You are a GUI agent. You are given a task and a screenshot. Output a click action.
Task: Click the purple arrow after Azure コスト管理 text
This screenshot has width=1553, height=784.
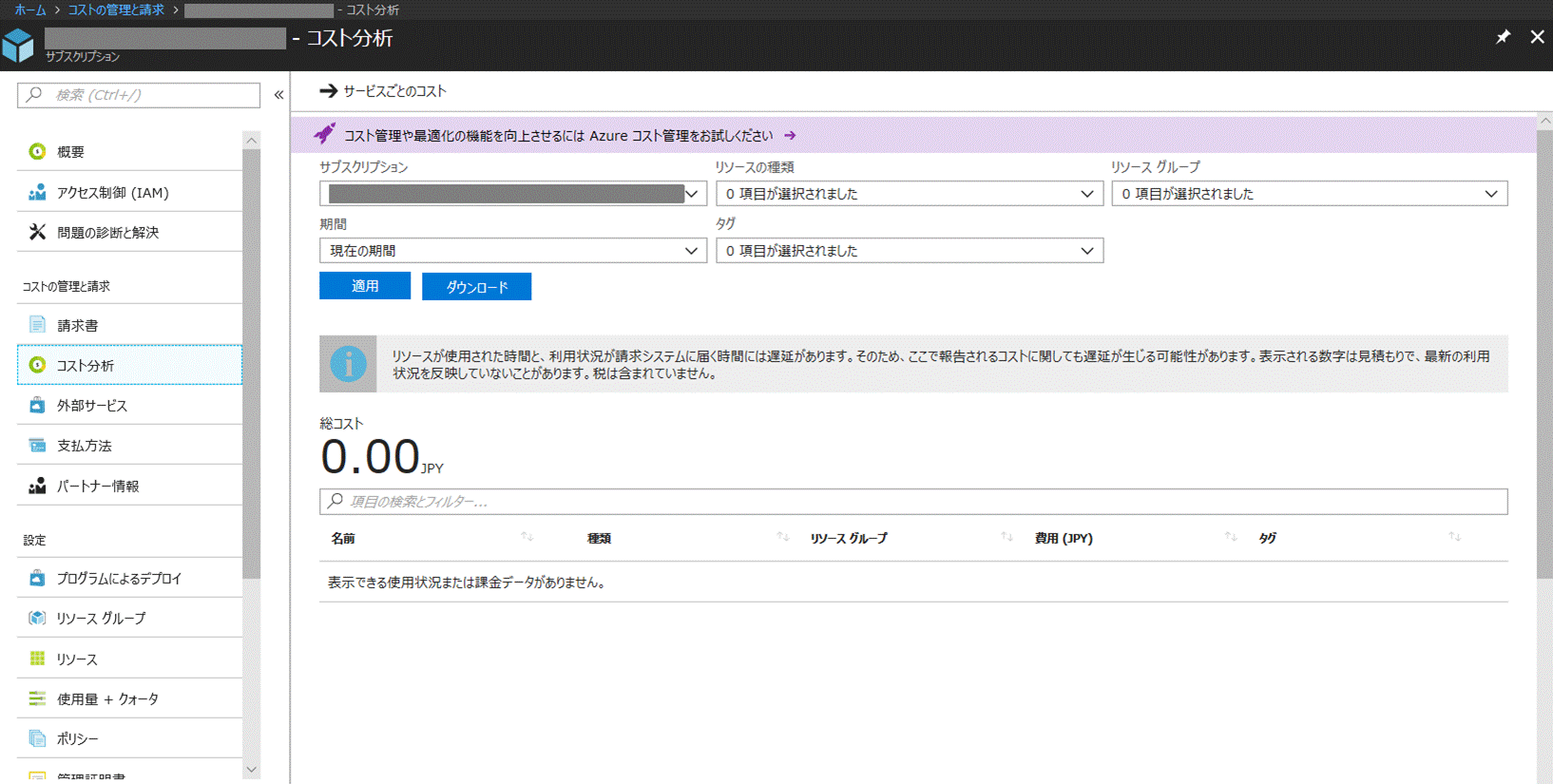(790, 136)
